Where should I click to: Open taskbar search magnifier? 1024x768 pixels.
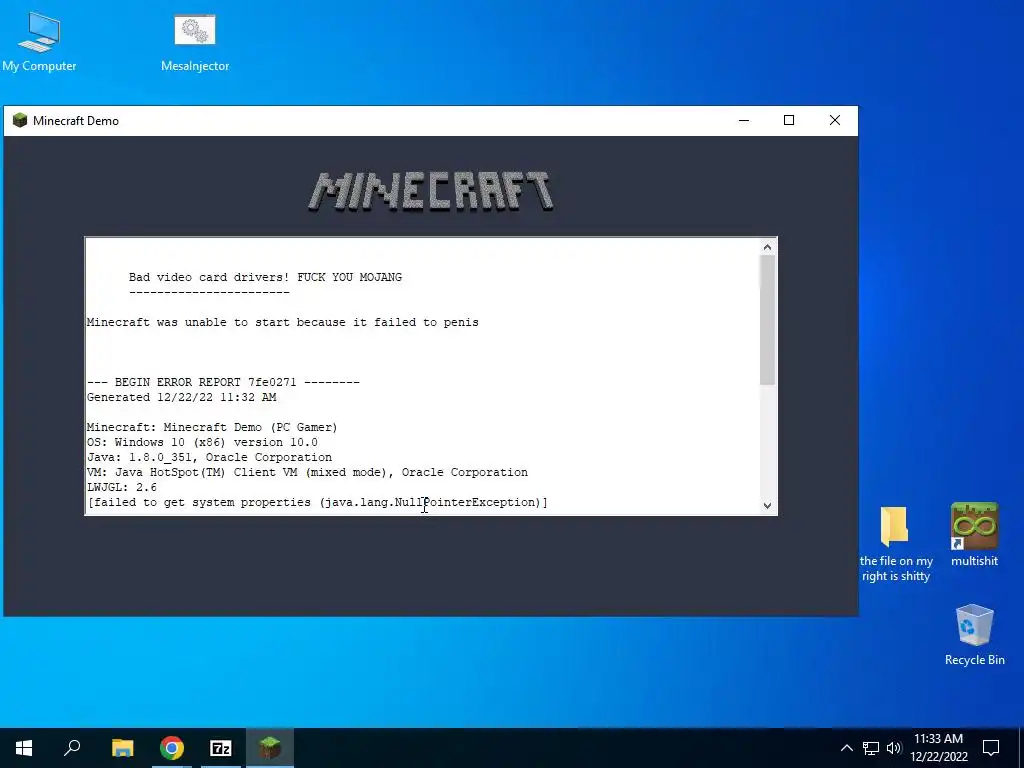(72, 748)
